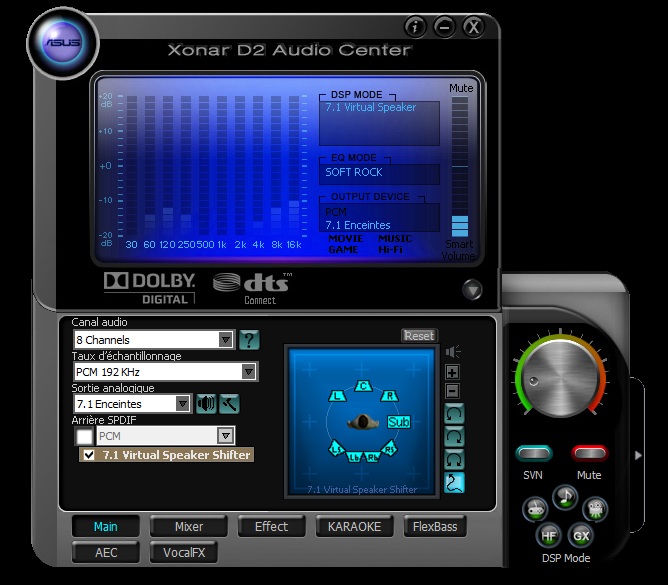
Task: Click the Lb rear speaker icon
Action: pyautogui.click(x=354, y=457)
